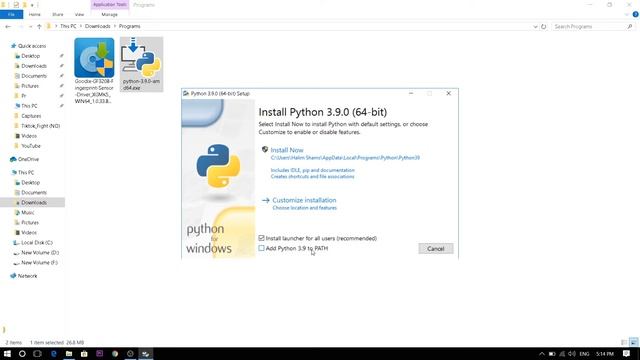The image size is (640, 360).
Task: Switch to Python setup taskbar icon
Action: [x=146, y=353]
